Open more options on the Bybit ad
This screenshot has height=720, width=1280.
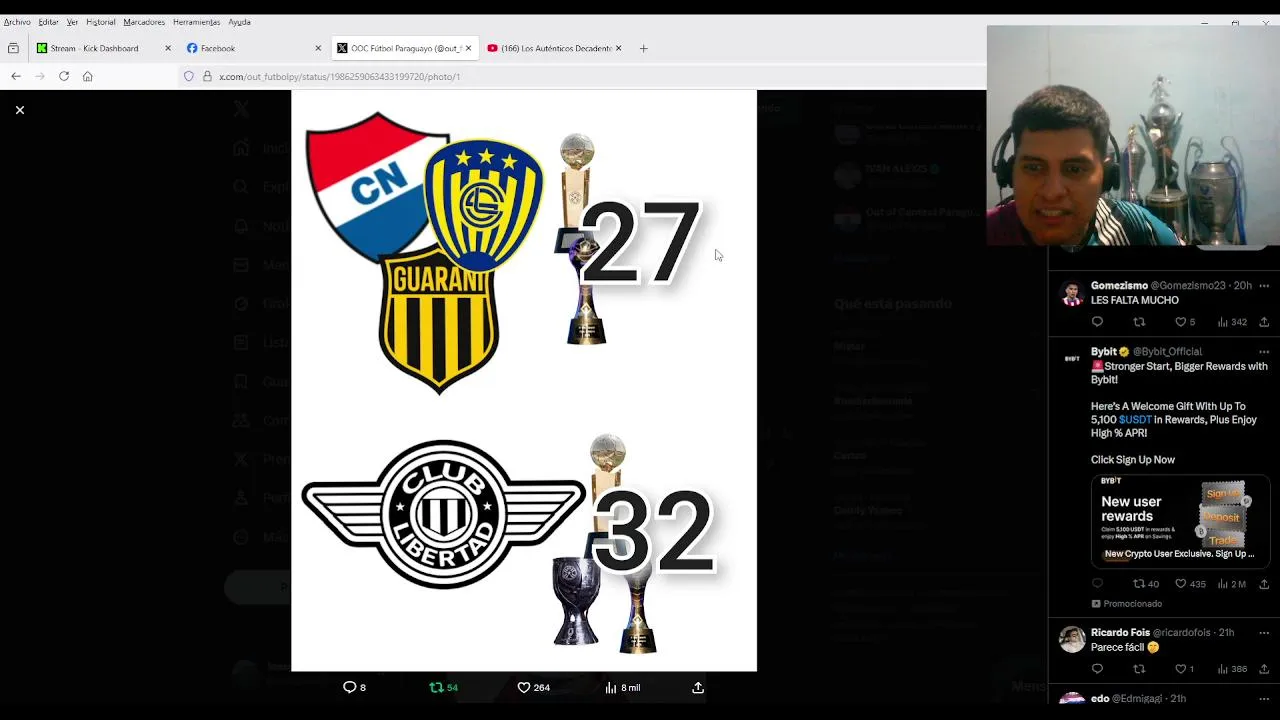(1264, 352)
